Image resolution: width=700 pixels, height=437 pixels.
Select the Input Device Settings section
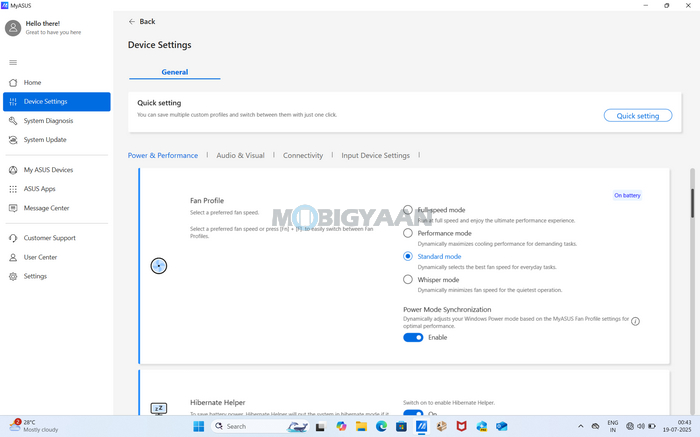point(375,155)
